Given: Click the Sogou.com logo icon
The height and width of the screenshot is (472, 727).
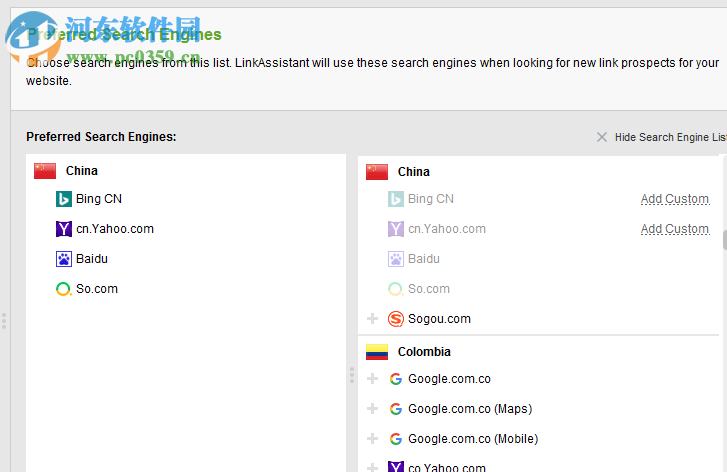Looking at the screenshot, I should [x=395, y=319].
